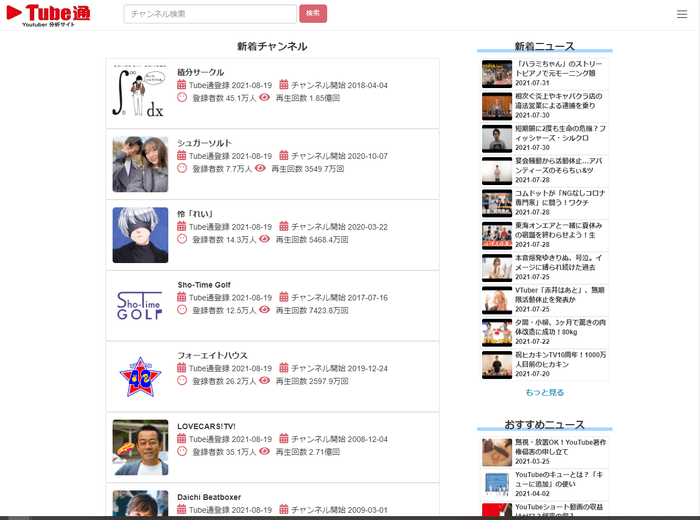
Task: Open LOVECARS!TV! channel thumbnail
Action: (x=140, y=447)
